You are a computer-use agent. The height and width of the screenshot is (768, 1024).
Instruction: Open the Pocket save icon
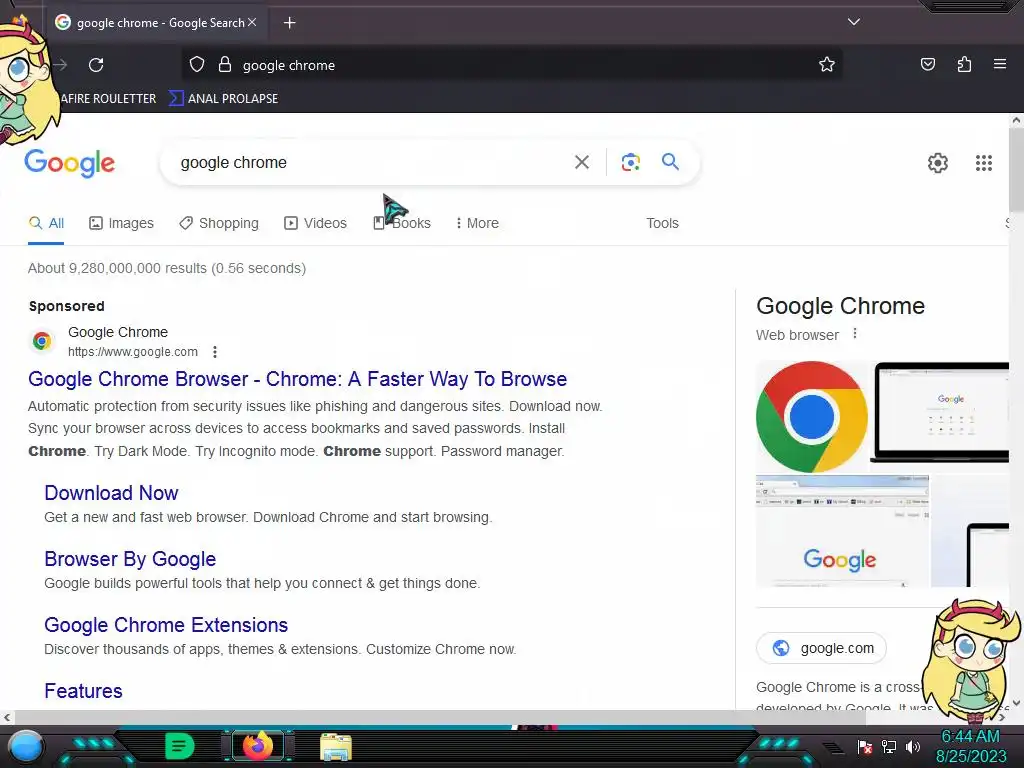(927, 64)
